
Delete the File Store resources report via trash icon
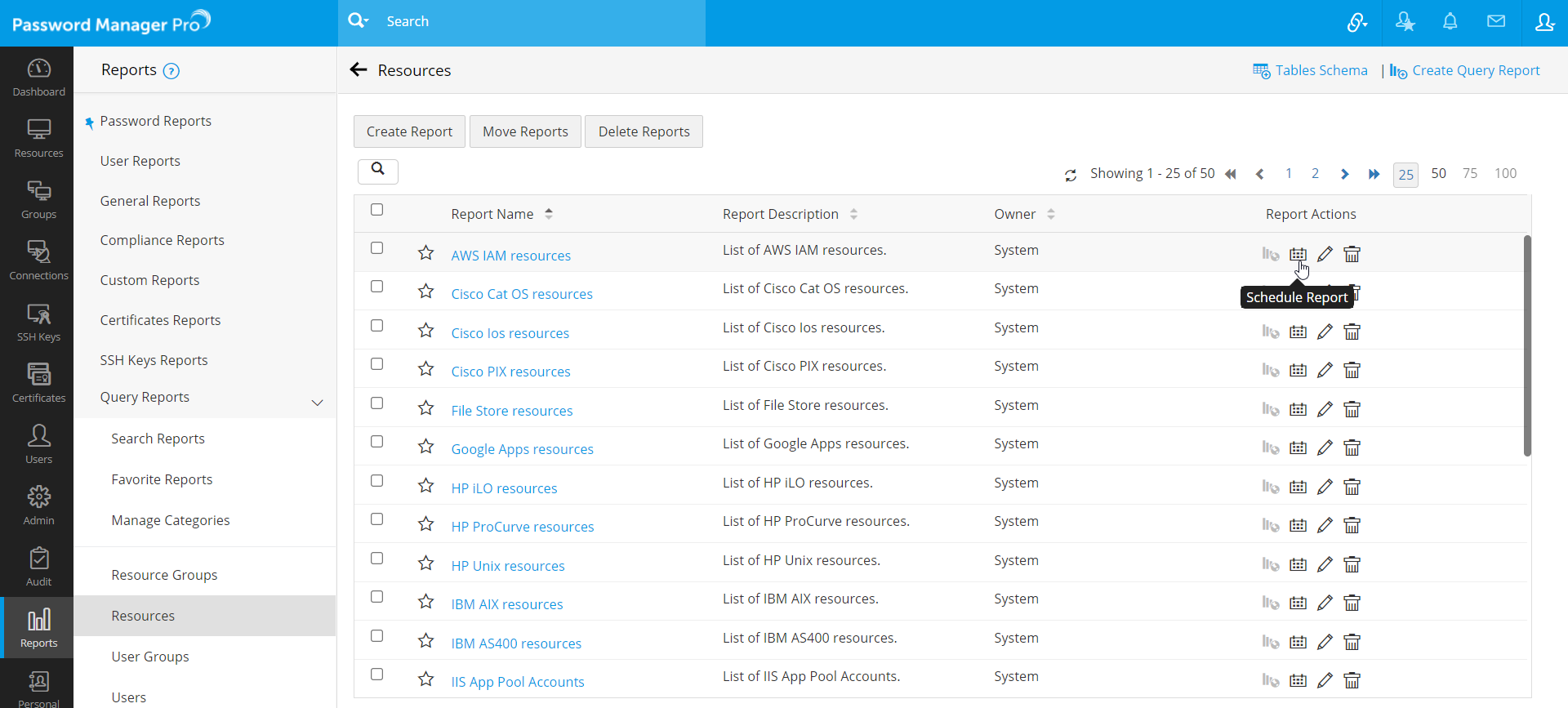click(1352, 409)
